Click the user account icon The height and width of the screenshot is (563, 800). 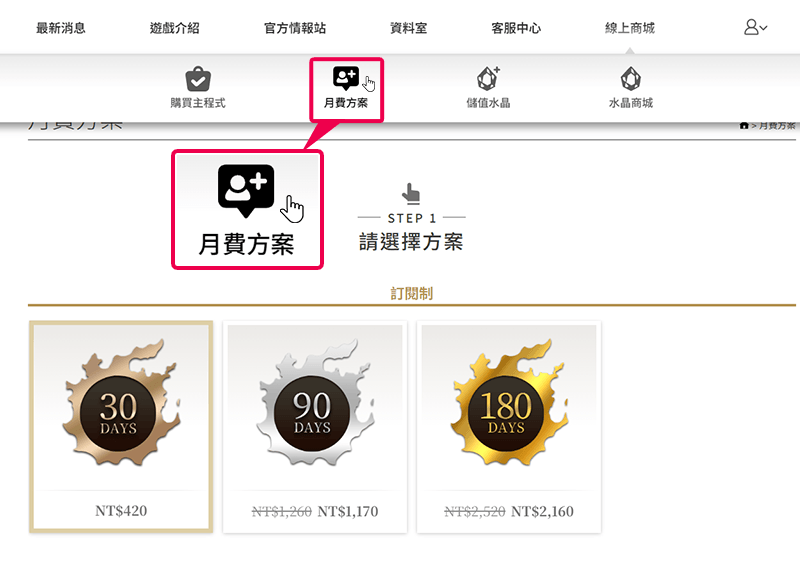(x=751, y=27)
